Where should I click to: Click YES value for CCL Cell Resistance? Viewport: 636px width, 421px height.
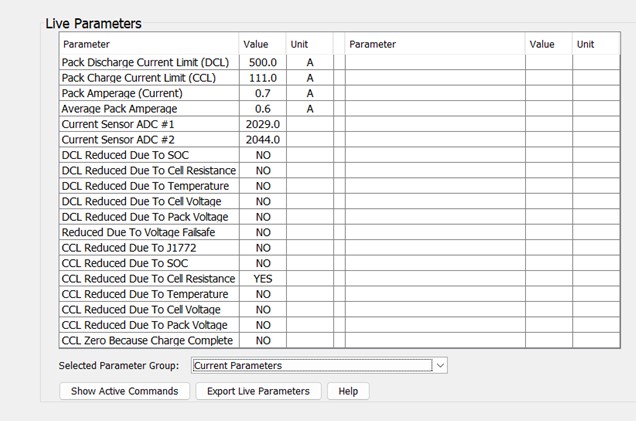pyautogui.click(x=262, y=279)
